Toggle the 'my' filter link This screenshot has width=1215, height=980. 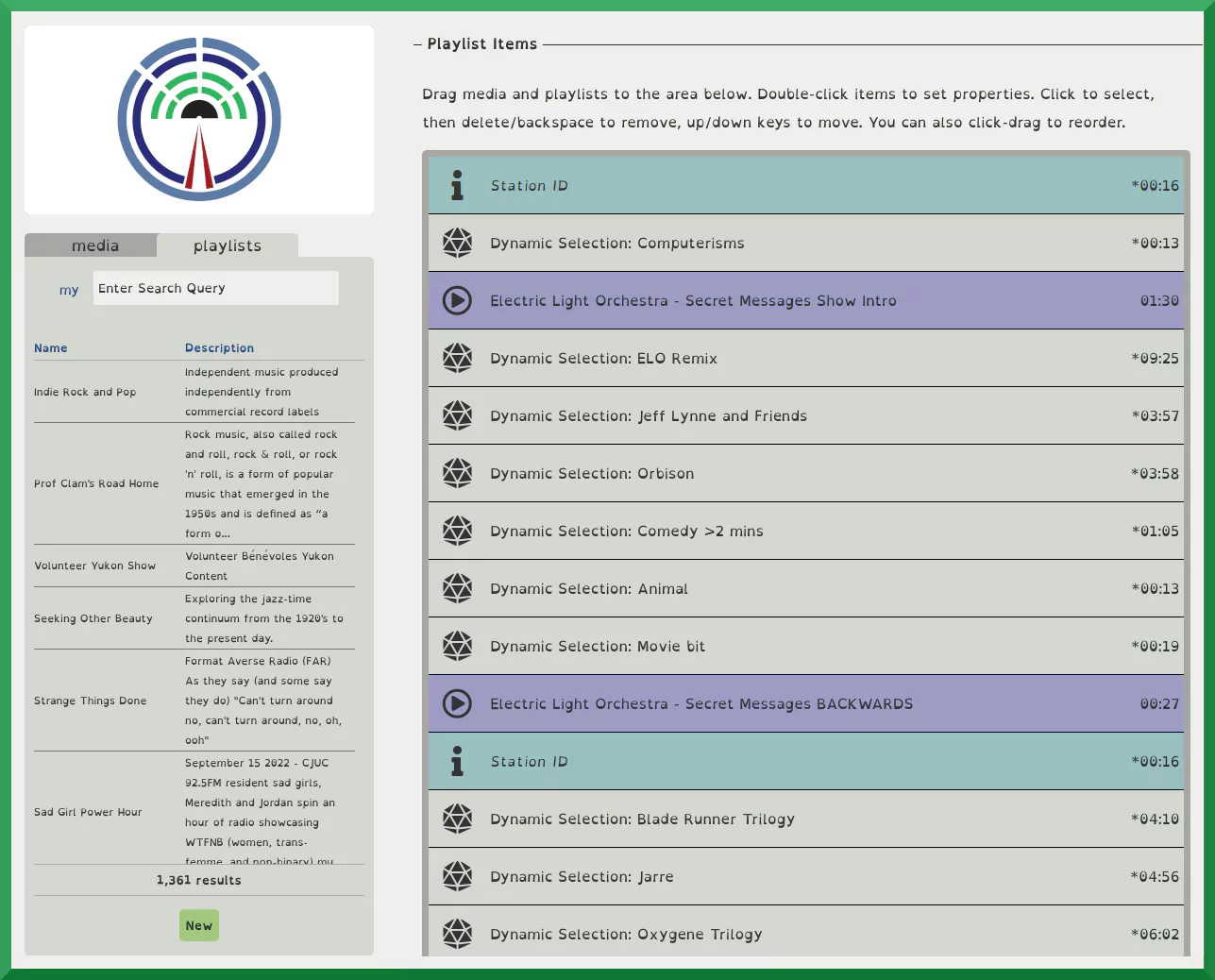pos(69,290)
